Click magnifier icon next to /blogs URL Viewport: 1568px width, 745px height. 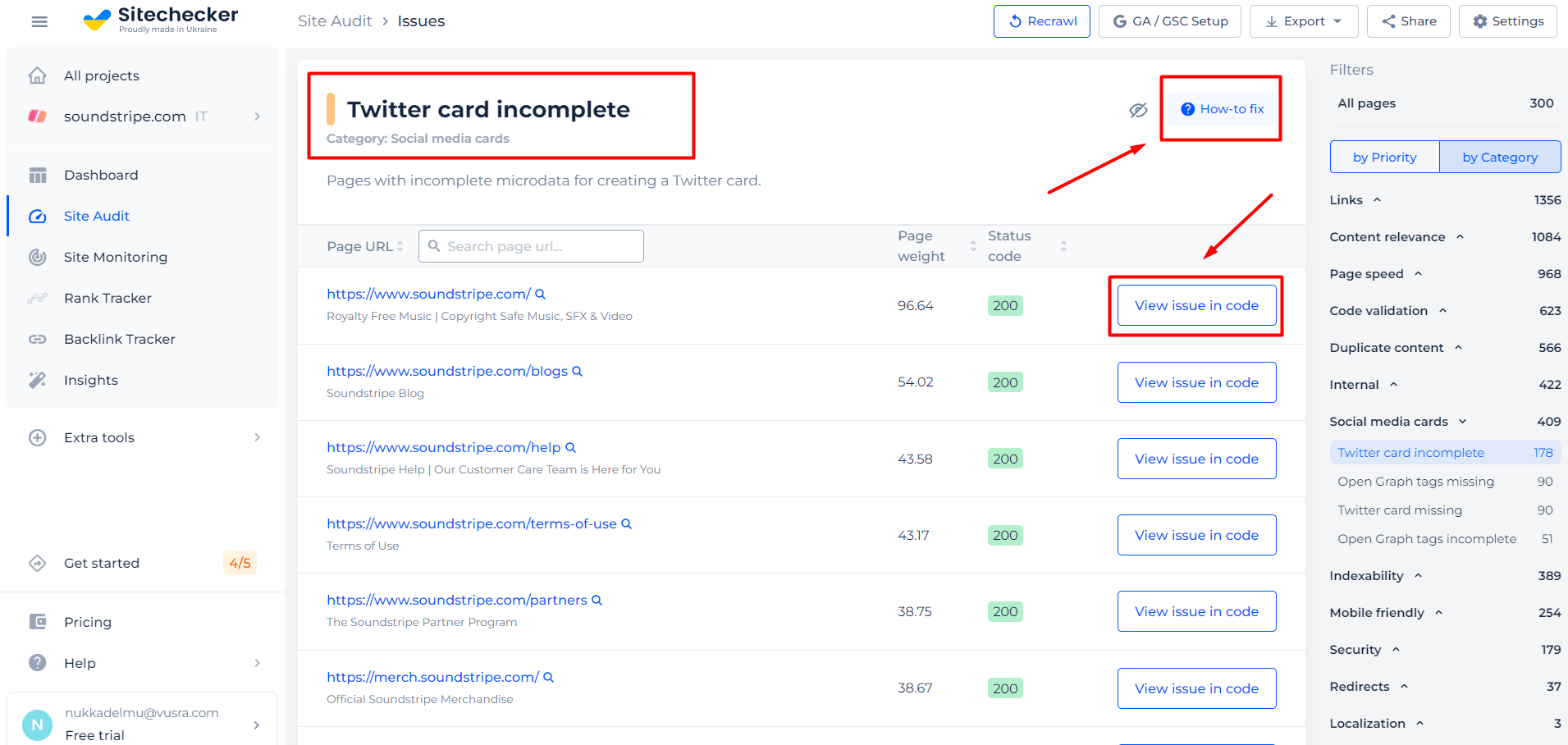577,371
